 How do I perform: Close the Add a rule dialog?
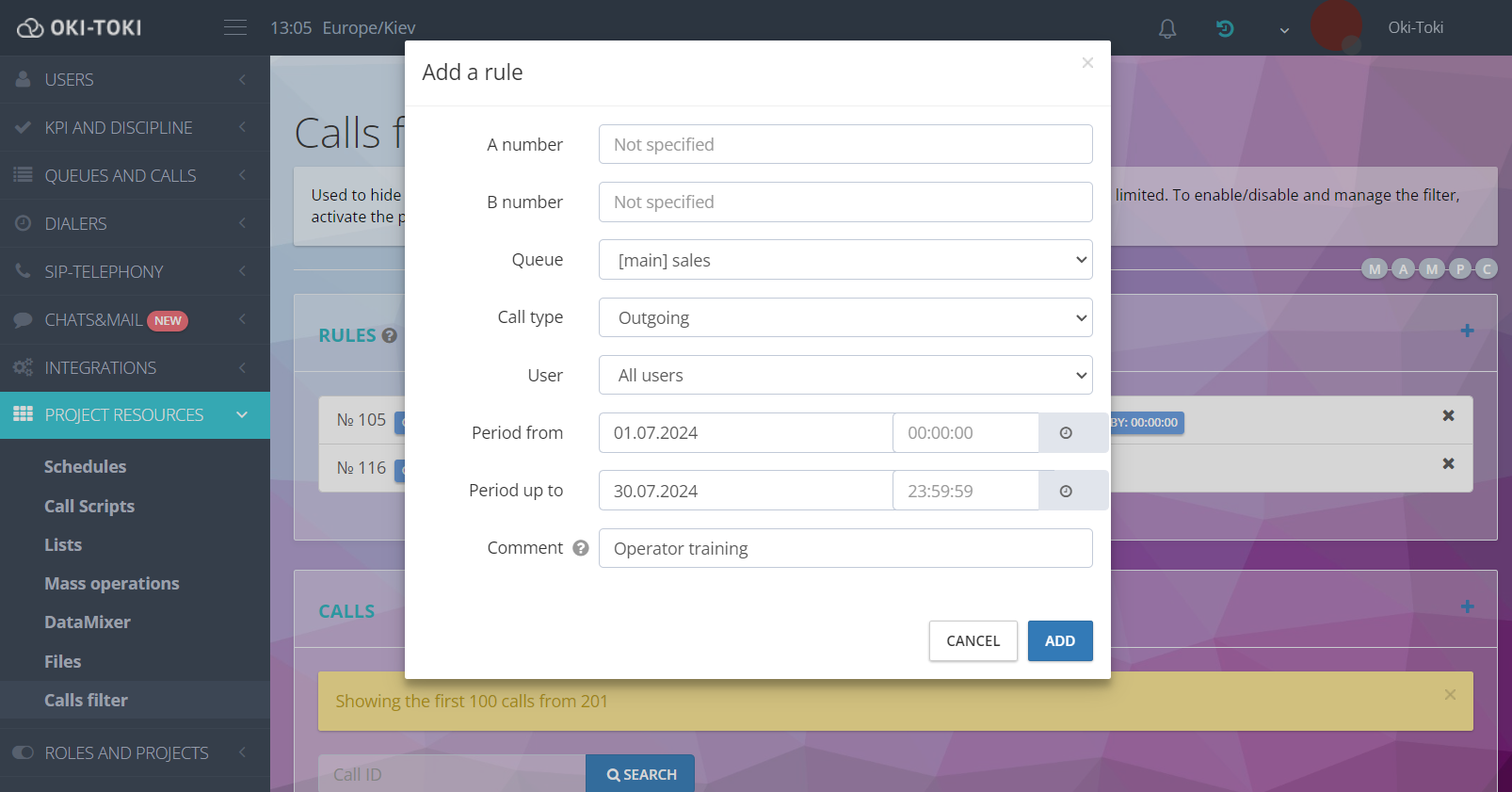point(1087,63)
